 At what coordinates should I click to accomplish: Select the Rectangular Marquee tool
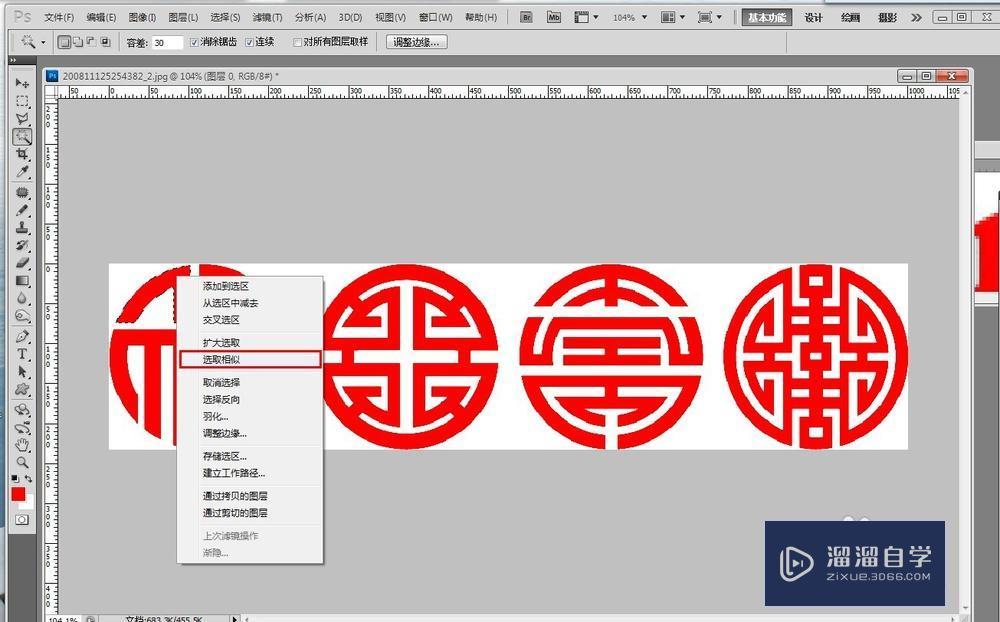22,101
